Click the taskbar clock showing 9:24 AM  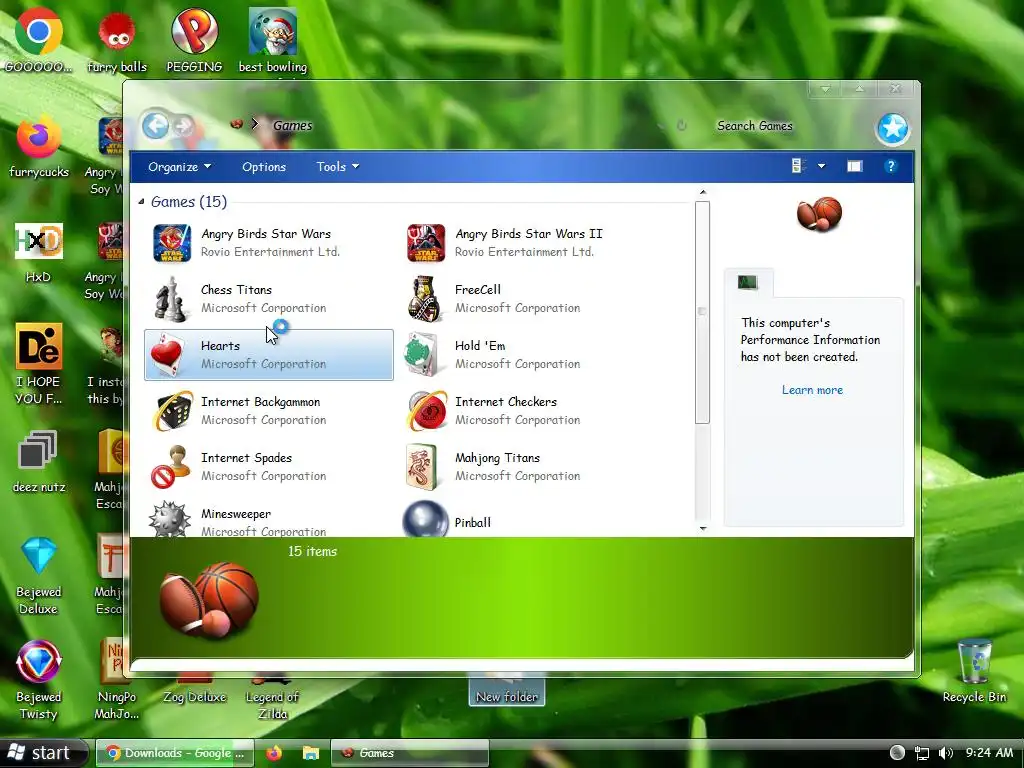pos(989,753)
